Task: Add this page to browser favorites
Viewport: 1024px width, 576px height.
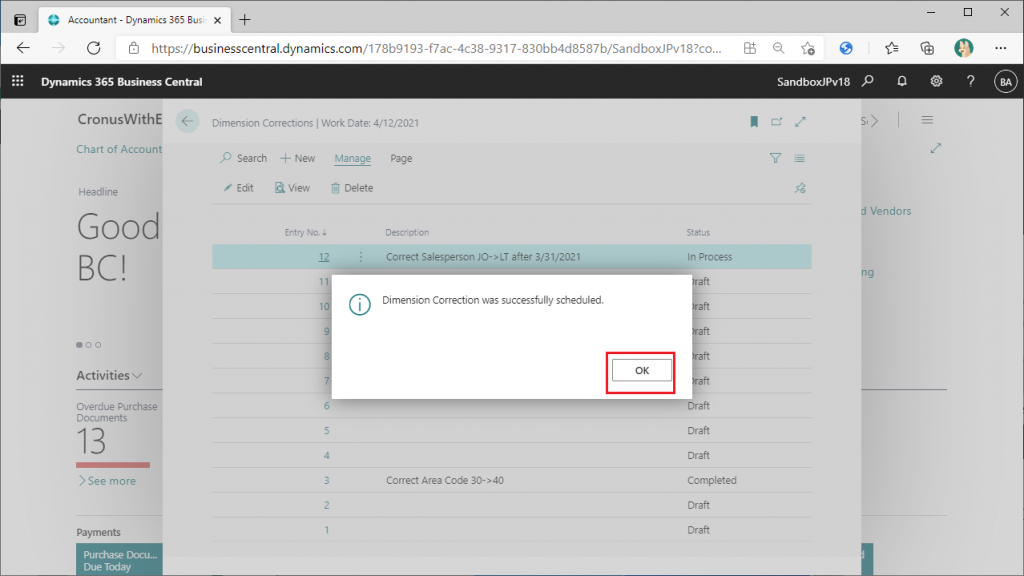Action: (x=808, y=48)
